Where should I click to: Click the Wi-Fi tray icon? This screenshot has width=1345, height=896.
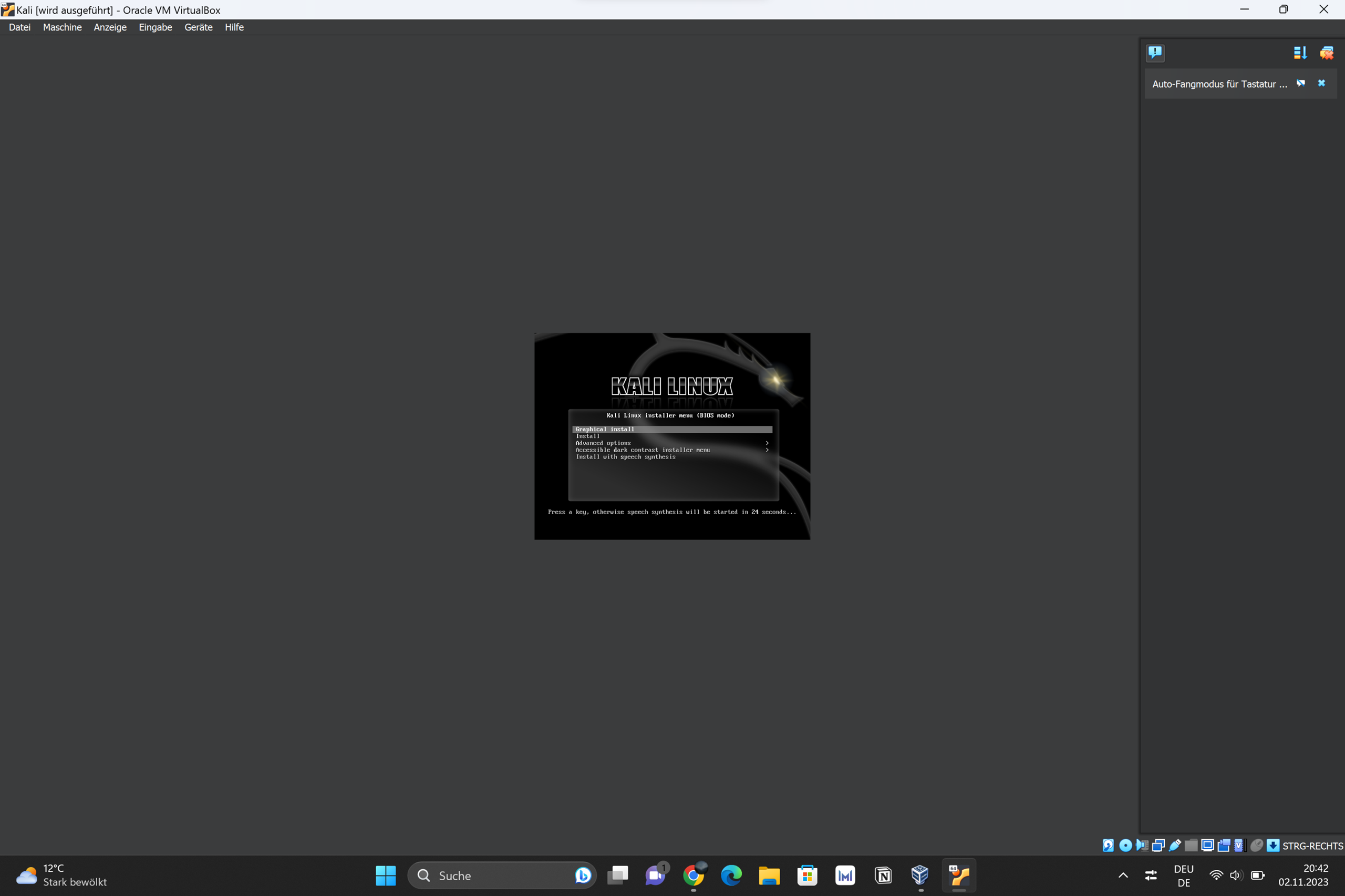point(1216,876)
